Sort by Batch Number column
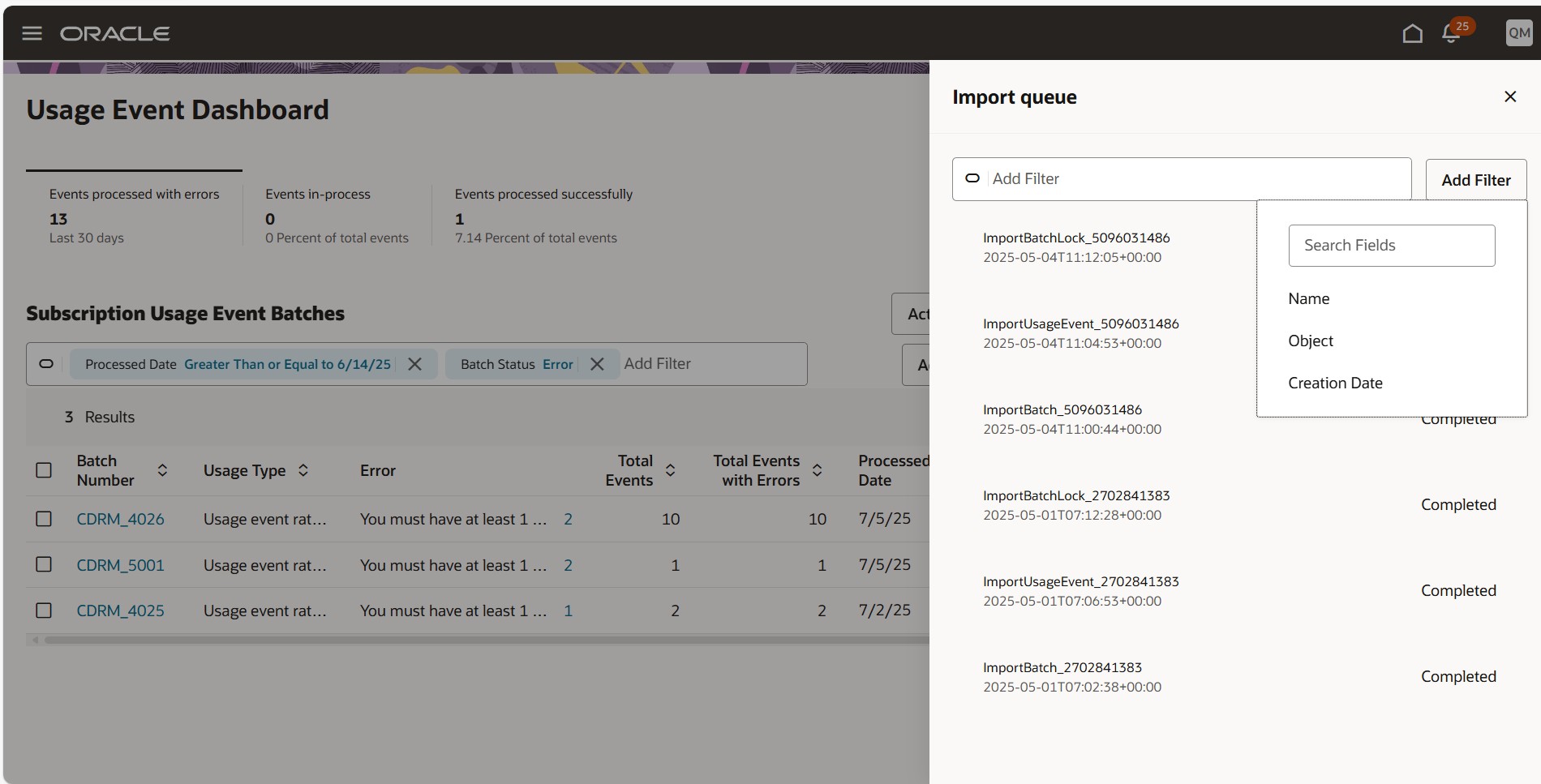This screenshot has width=1541, height=784. [x=163, y=470]
